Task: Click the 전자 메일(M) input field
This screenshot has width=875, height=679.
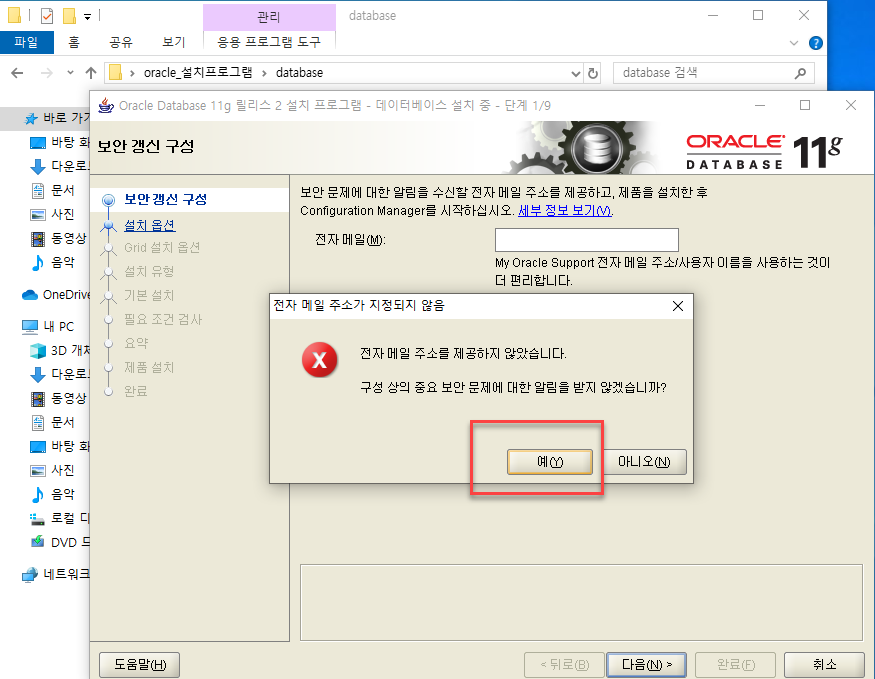Action: (x=586, y=240)
